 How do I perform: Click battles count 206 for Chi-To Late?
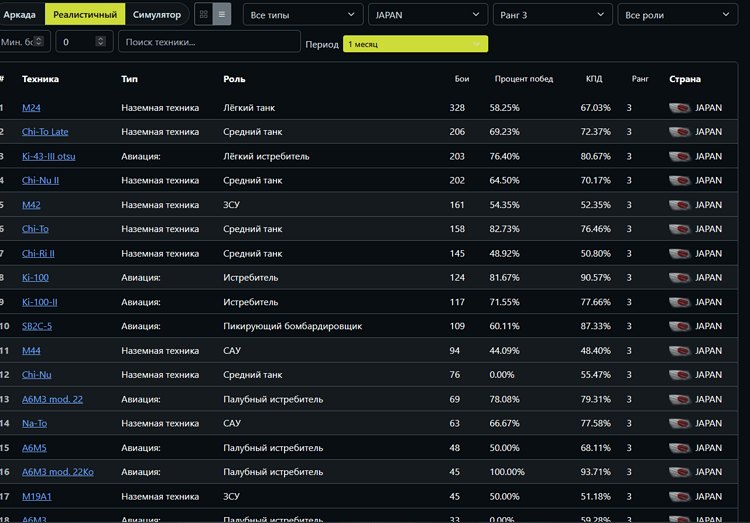point(457,132)
